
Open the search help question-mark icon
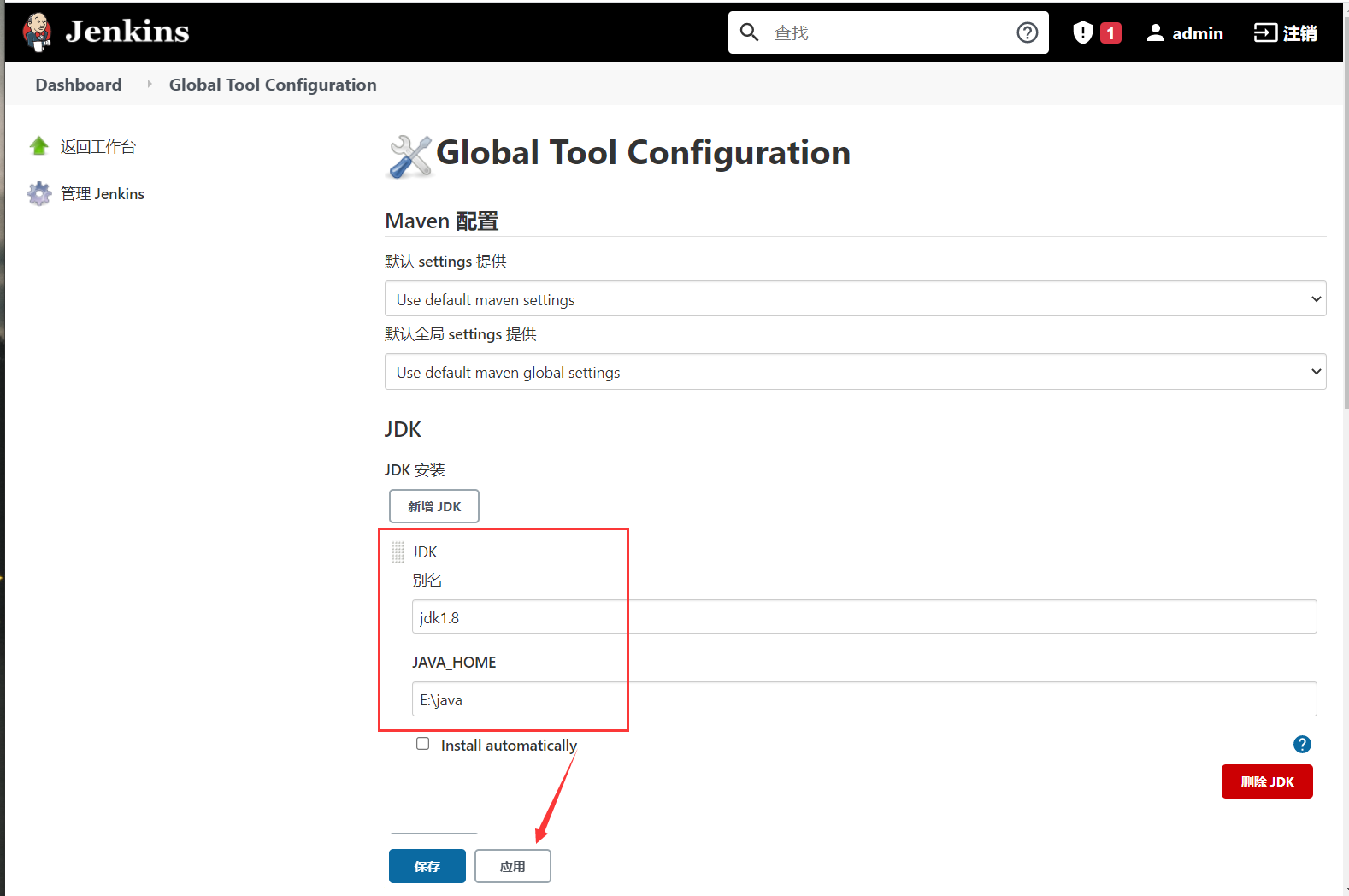pyautogui.click(x=1028, y=32)
